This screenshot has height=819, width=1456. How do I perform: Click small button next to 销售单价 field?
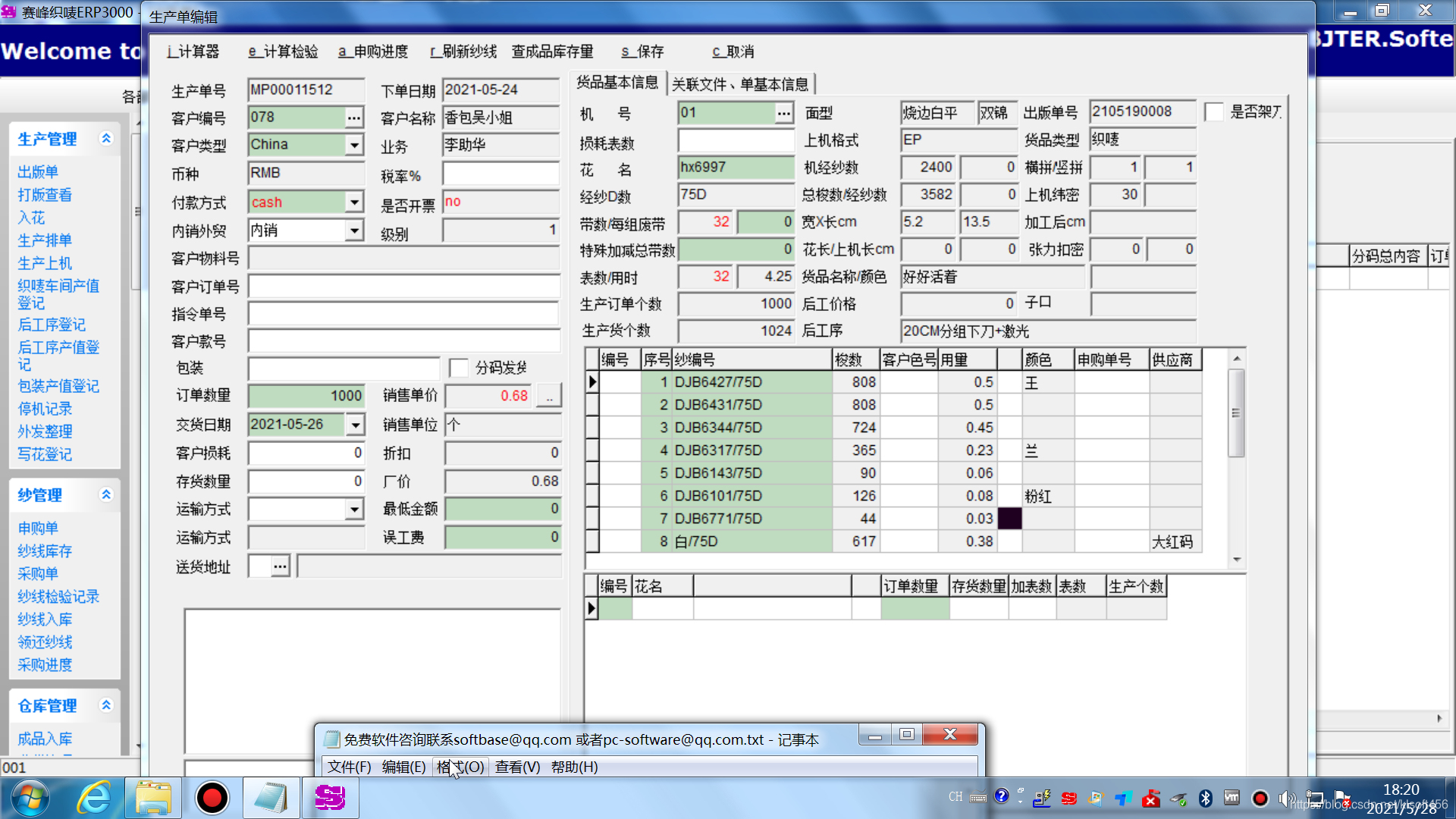tap(549, 396)
